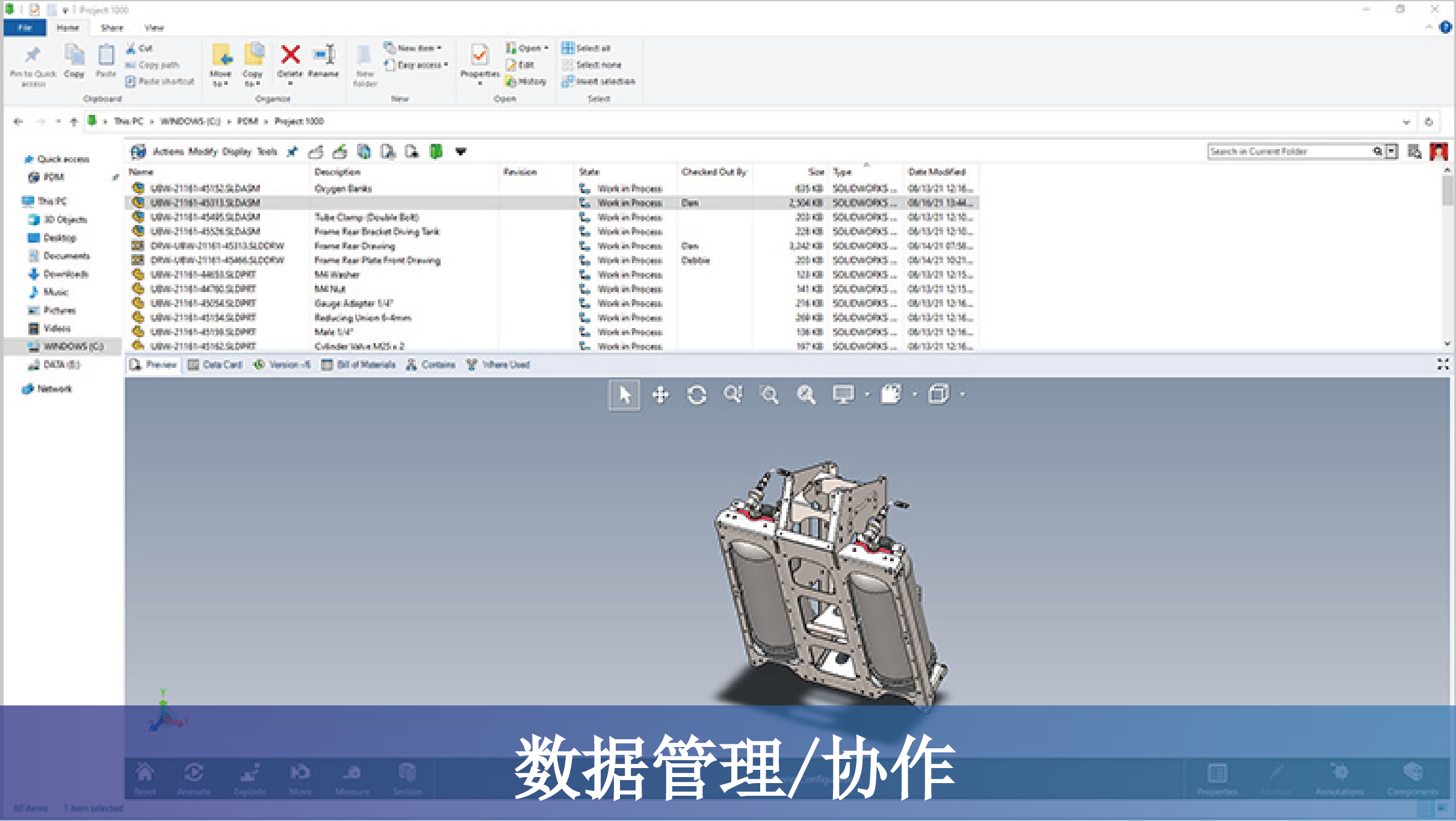Switch to the Bill of Materials tab

click(358, 364)
